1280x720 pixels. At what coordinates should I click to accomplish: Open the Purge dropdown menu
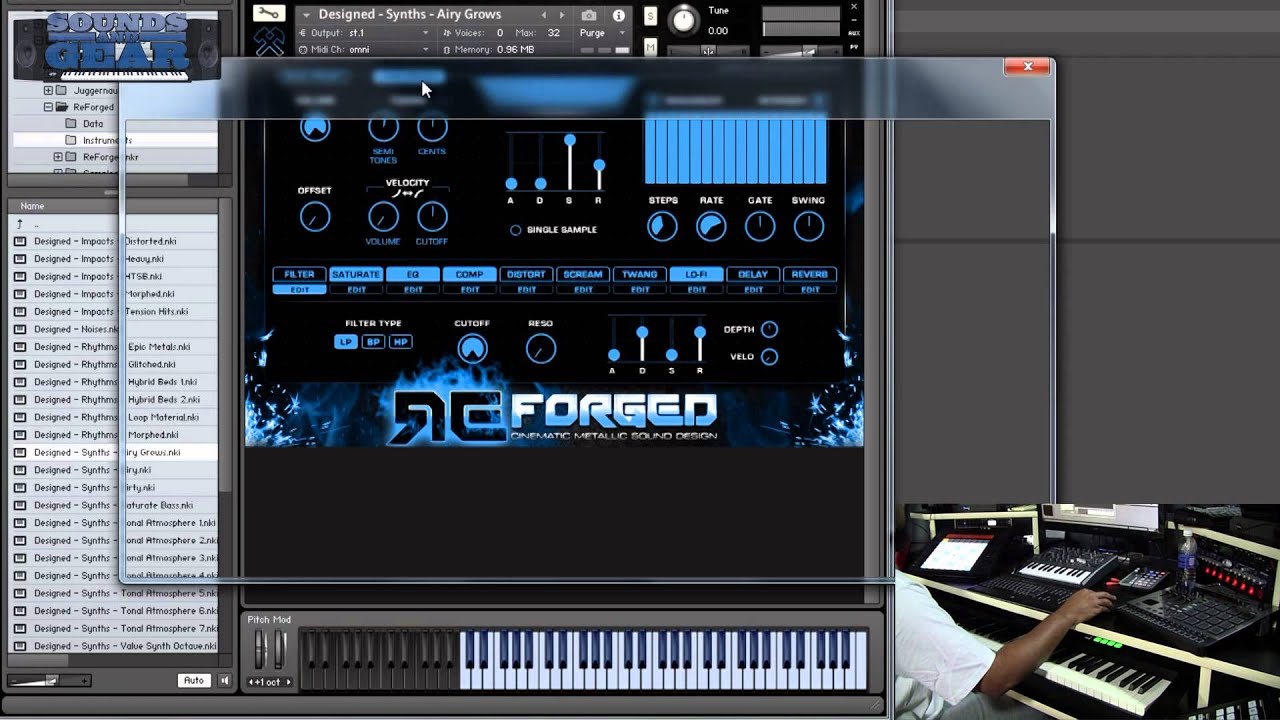click(x=602, y=33)
